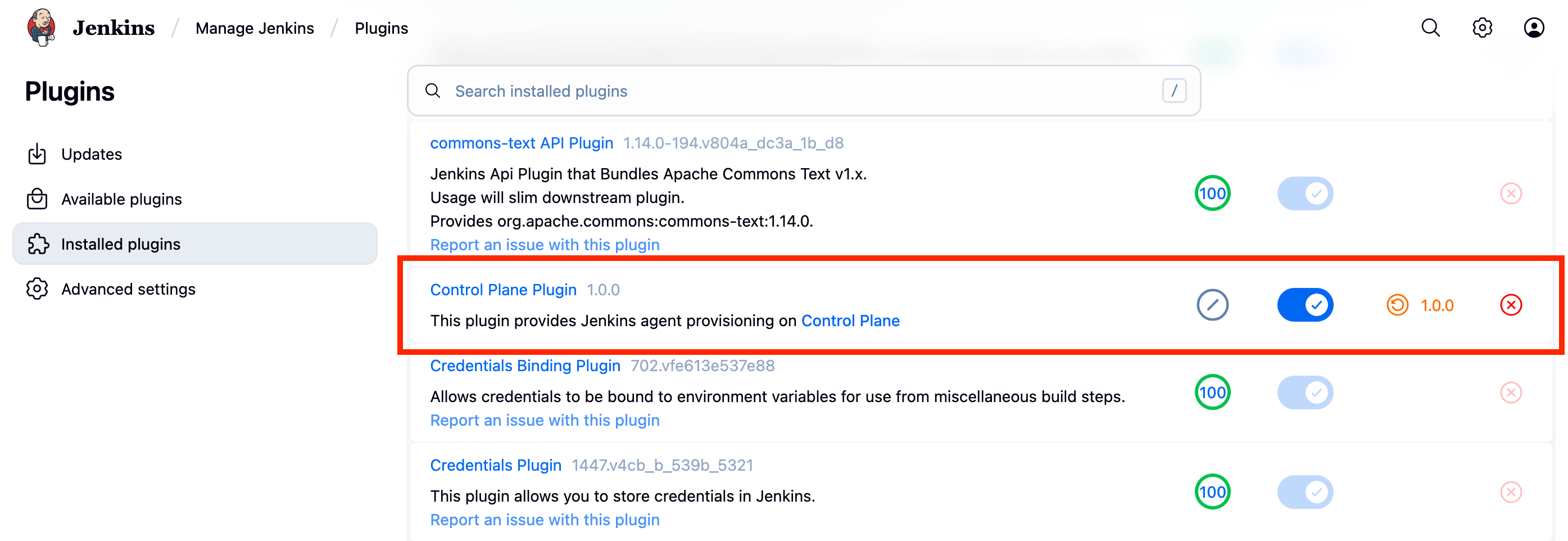Toggle the Credentials Plugin switch
This screenshot has width=1568, height=541.
tap(1305, 492)
